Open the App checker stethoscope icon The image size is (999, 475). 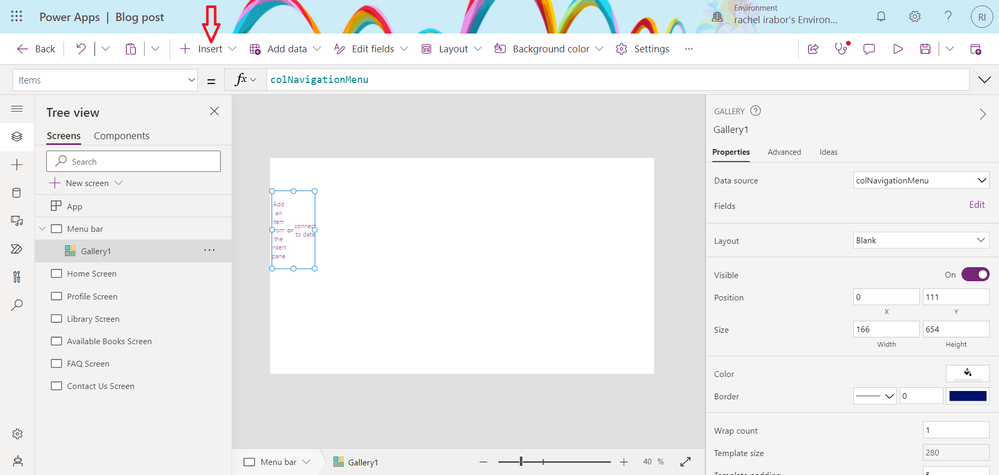click(841, 49)
